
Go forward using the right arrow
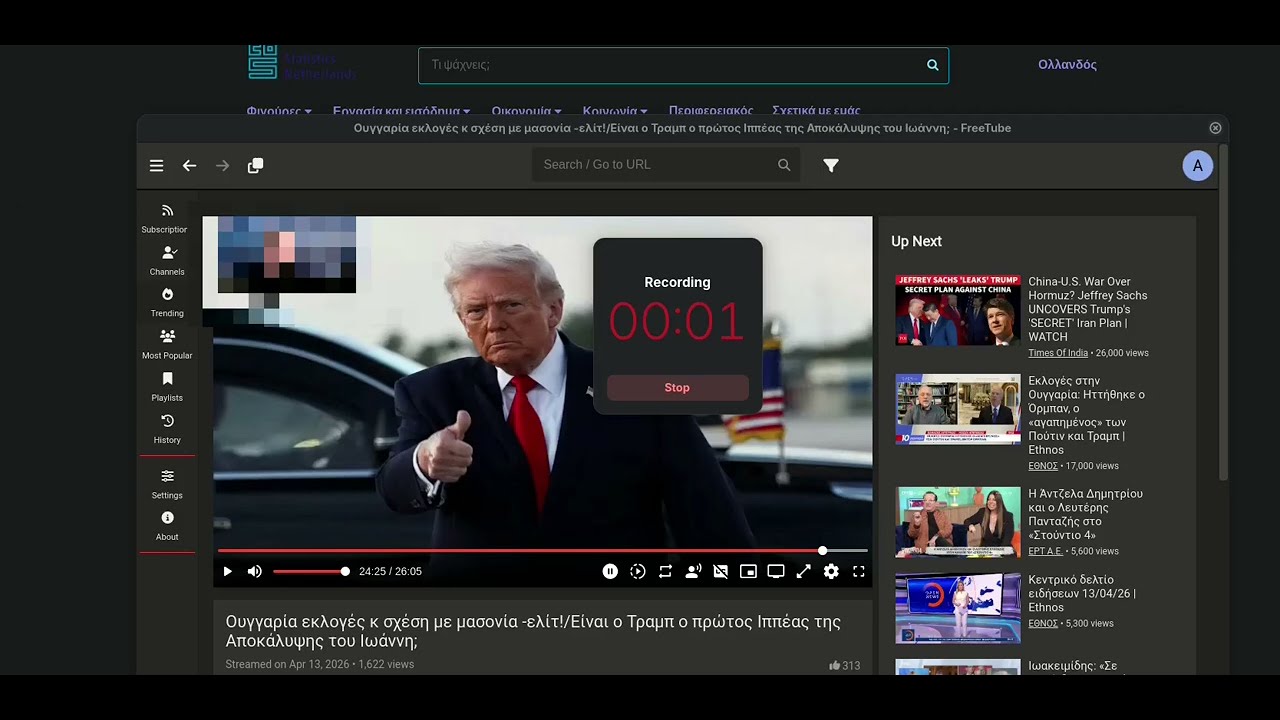(222, 166)
